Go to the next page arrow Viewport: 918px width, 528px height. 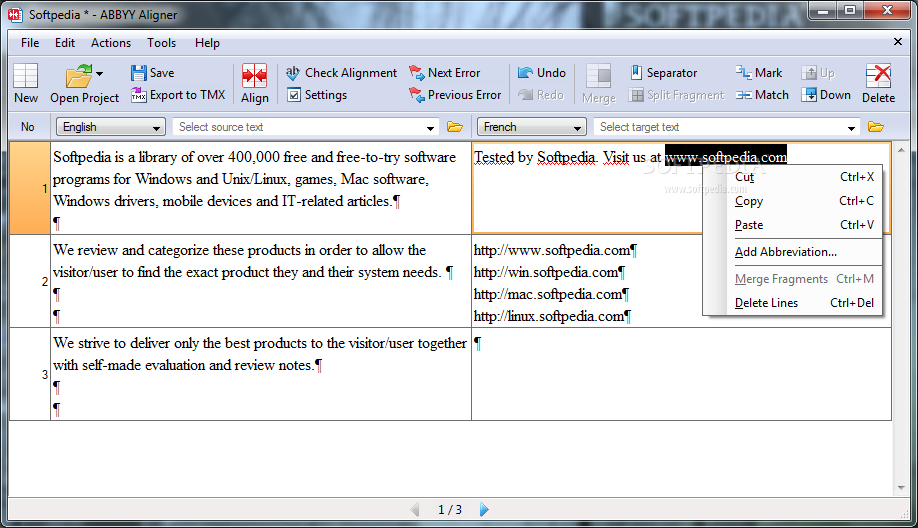(x=485, y=510)
